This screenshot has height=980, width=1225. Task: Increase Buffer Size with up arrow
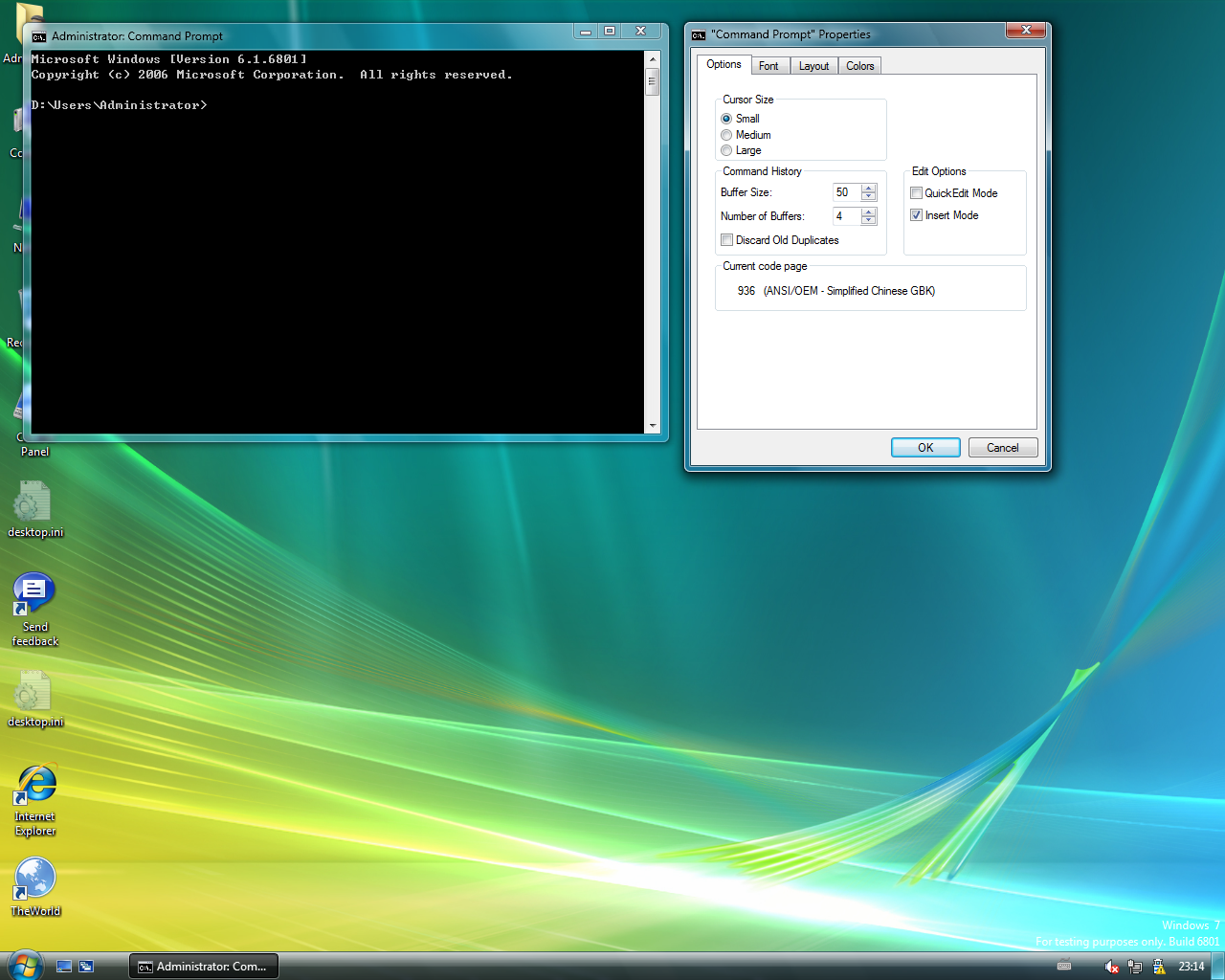(869, 188)
